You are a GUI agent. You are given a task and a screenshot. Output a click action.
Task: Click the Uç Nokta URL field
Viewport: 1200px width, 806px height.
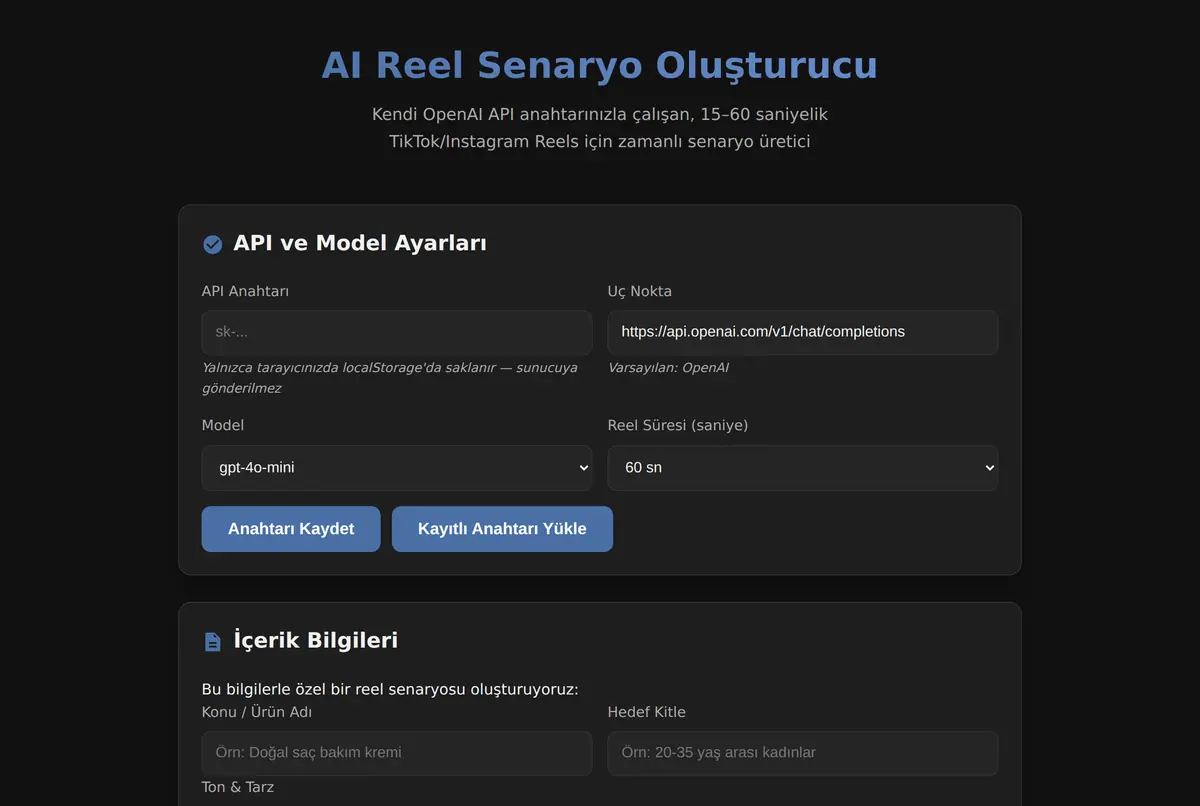coord(803,332)
